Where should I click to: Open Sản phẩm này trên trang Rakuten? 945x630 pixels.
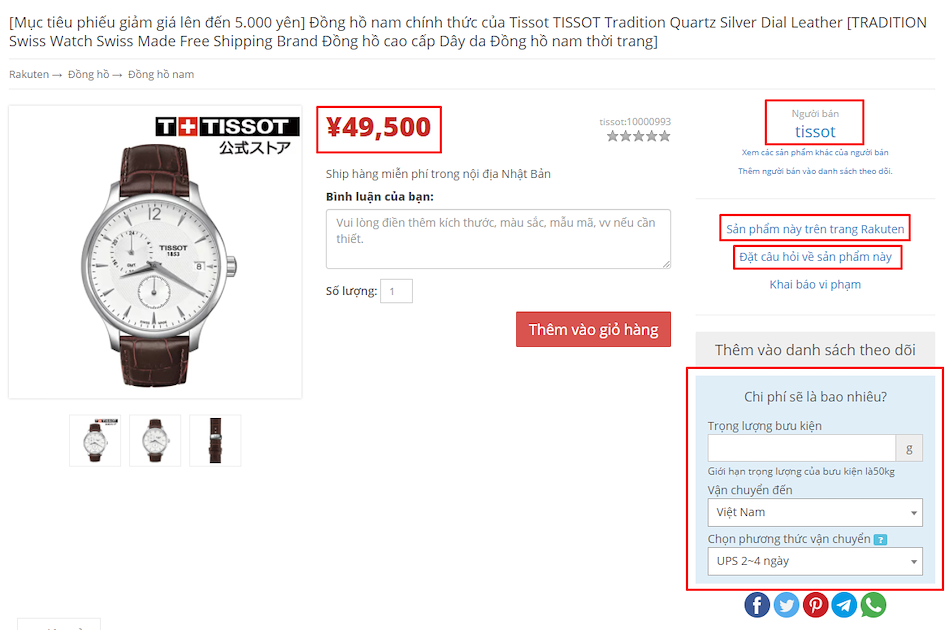click(815, 229)
